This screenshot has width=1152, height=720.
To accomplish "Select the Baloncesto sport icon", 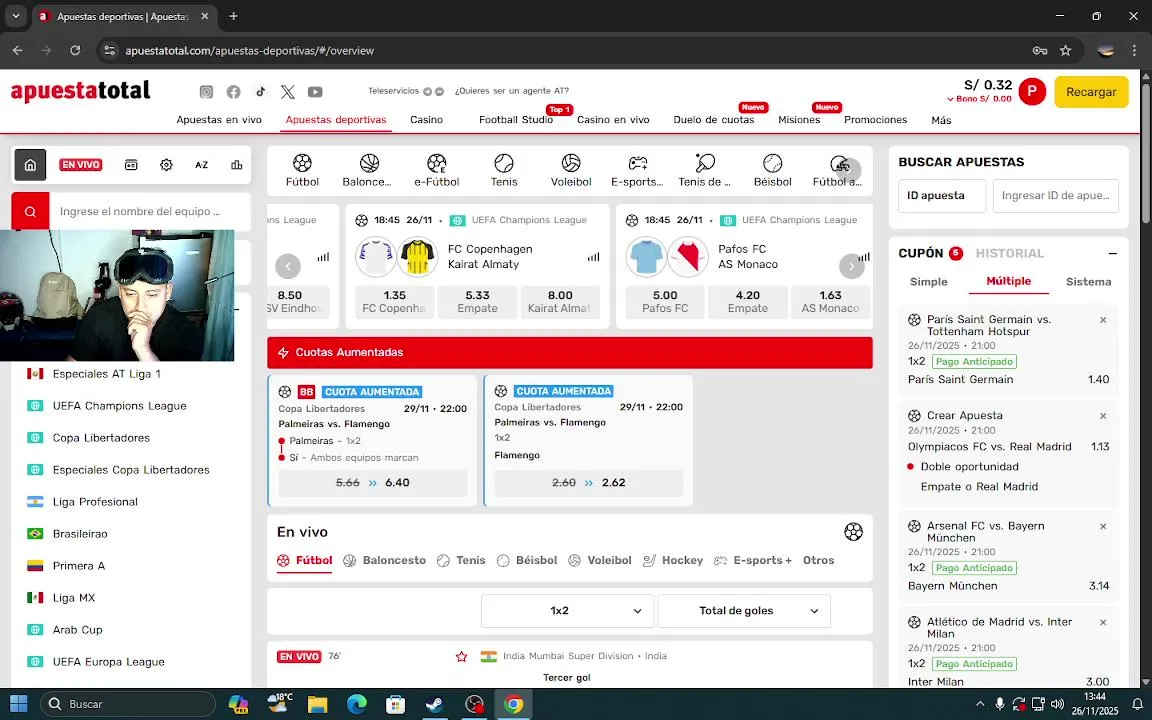I will click(367, 170).
